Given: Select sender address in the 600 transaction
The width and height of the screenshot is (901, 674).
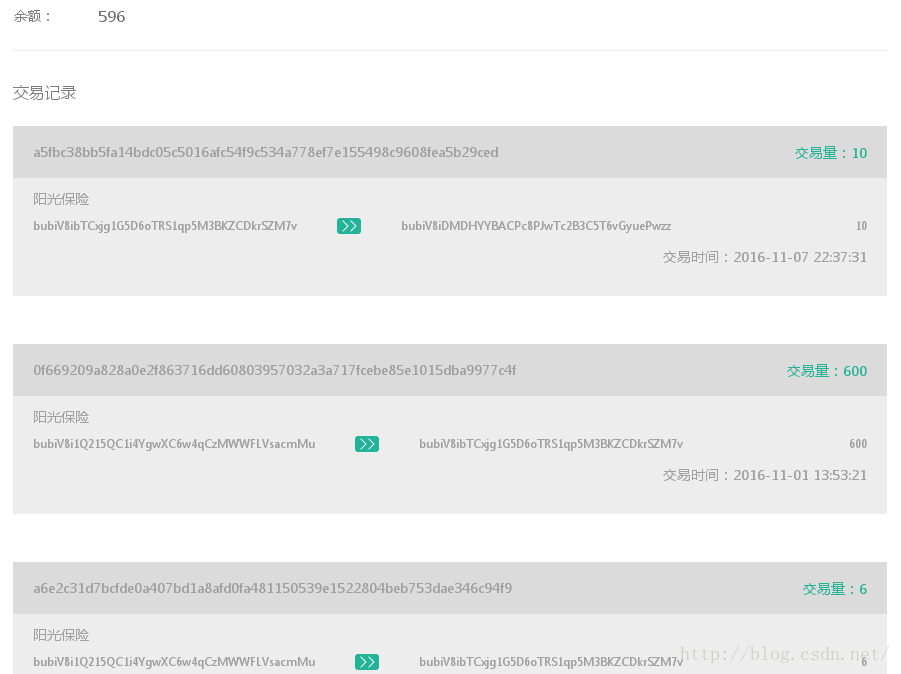Looking at the screenshot, I should click(174, 444).
